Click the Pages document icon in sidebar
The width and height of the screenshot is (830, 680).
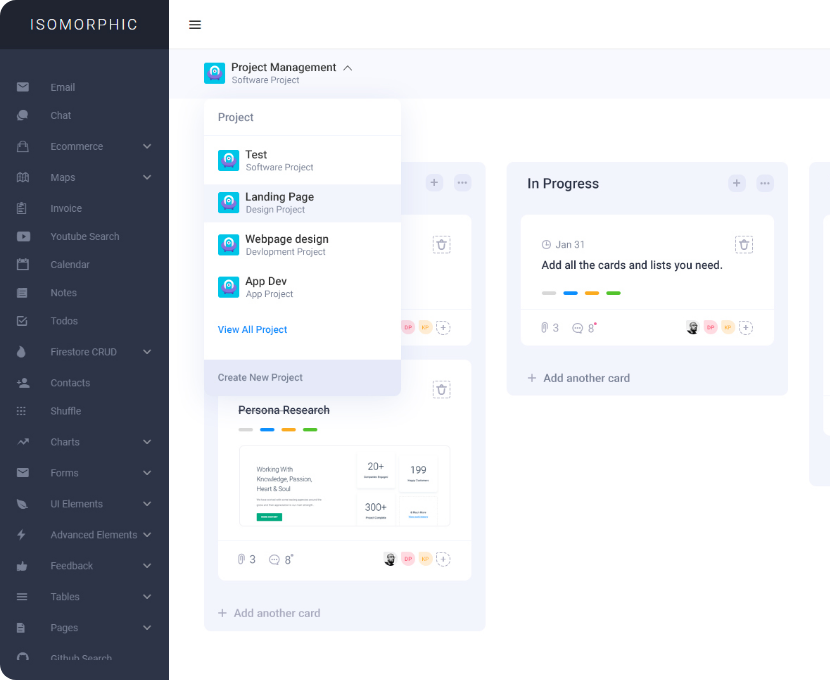[21, 628]
